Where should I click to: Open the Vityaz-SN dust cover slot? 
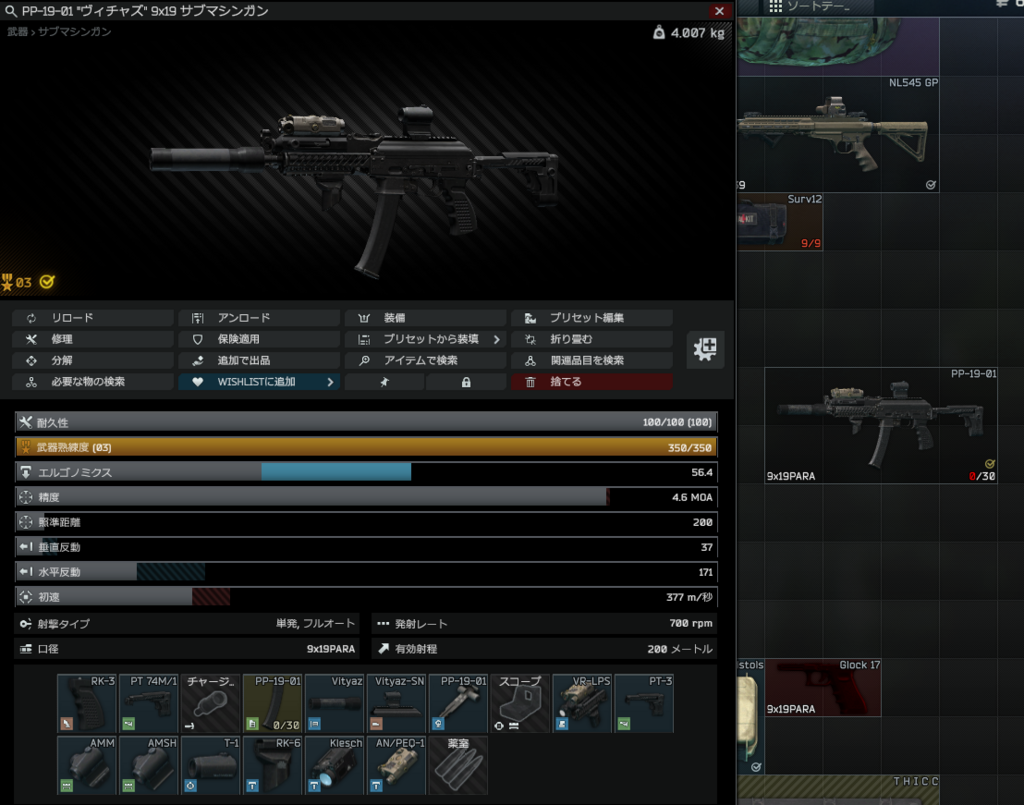pos(397,703)
